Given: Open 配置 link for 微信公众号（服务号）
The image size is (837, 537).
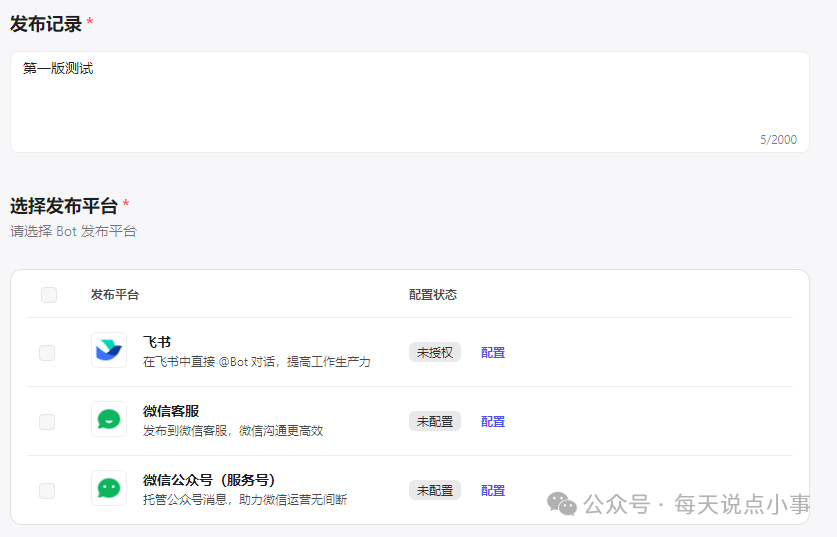Looking at the screenshot, I should 493,491.
